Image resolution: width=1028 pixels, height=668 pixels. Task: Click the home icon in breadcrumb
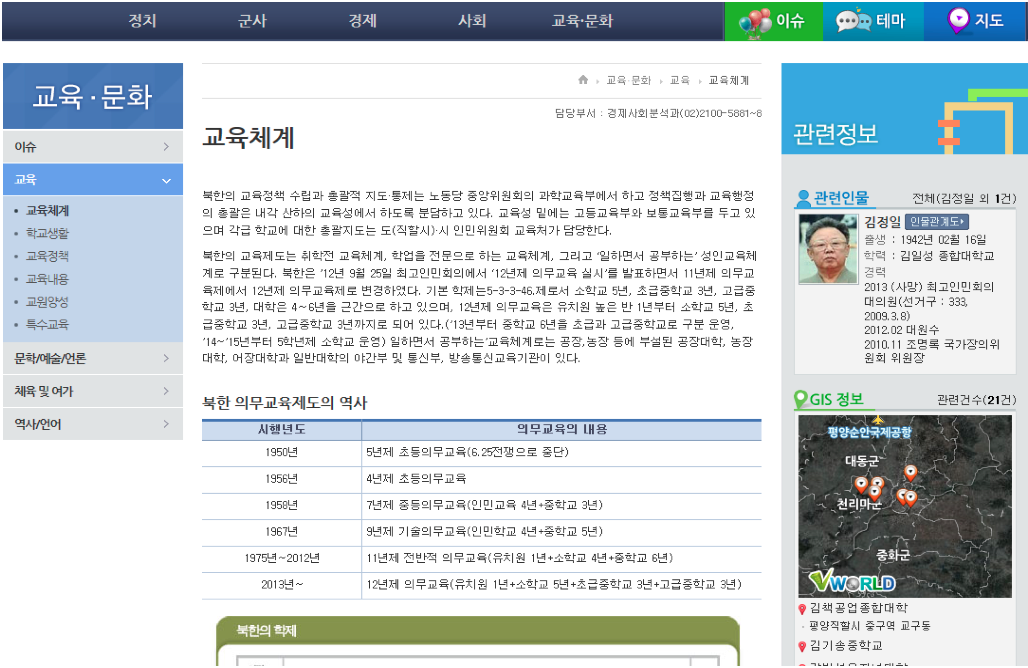(x=583, y=80)
